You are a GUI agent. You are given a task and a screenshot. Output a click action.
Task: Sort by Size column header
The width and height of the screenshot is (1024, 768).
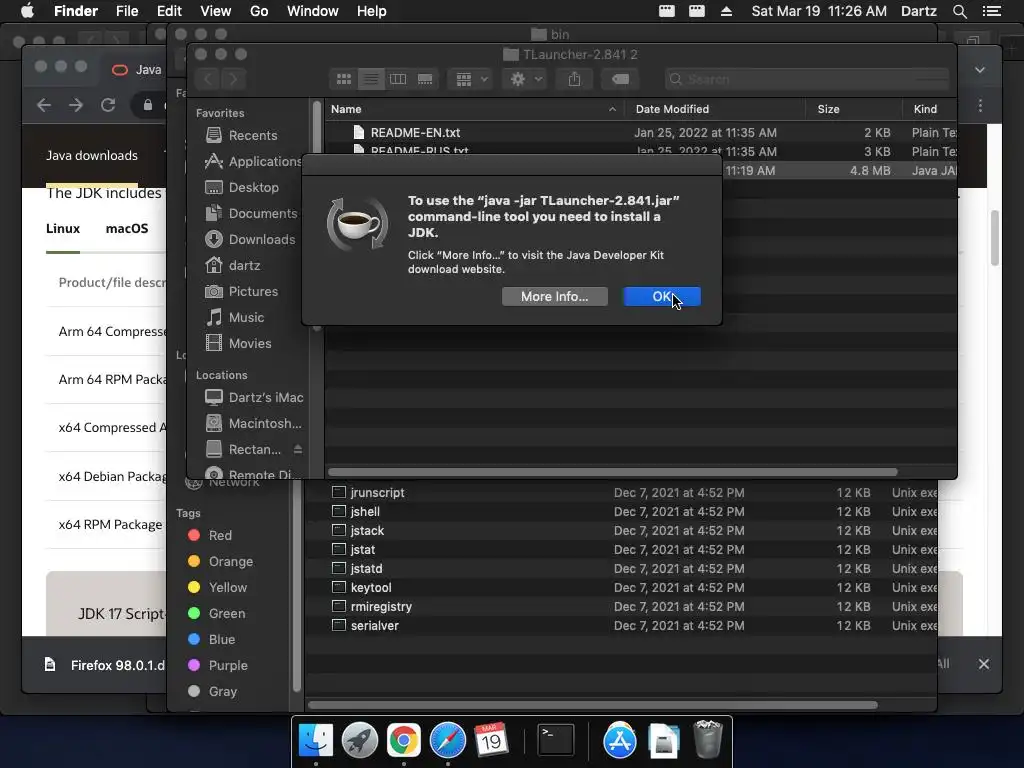click(854, 109)
